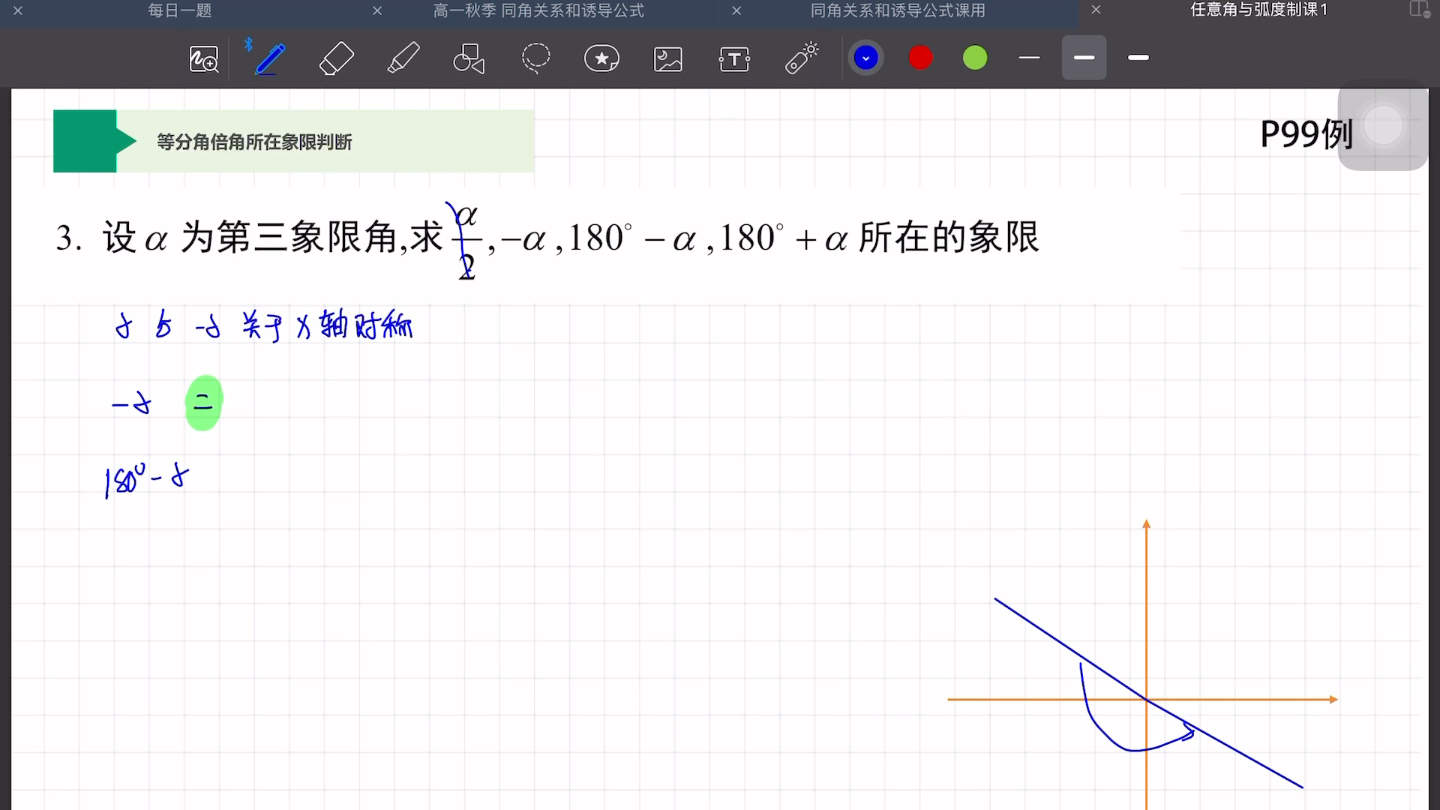Image resolution: width=1440 pixels, height=810 pixels.
Task: Click the handwritten 关于x轴对称 note
Action: point(328,327)
